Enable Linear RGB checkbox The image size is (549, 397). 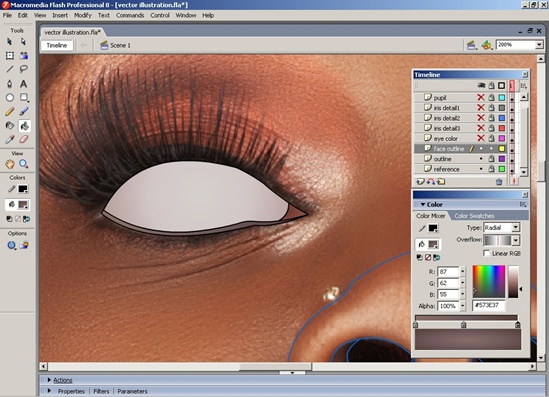pos(486,253)
